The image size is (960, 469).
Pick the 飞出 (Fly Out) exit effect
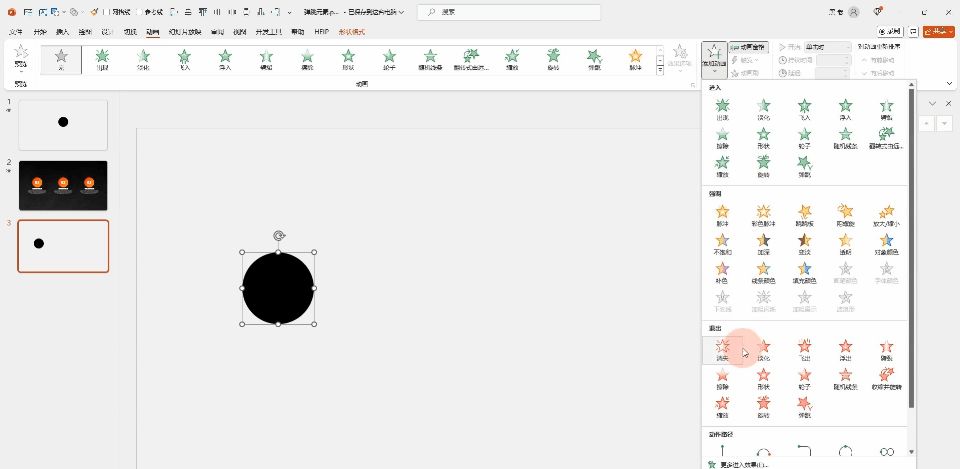(x=804, y=351)
